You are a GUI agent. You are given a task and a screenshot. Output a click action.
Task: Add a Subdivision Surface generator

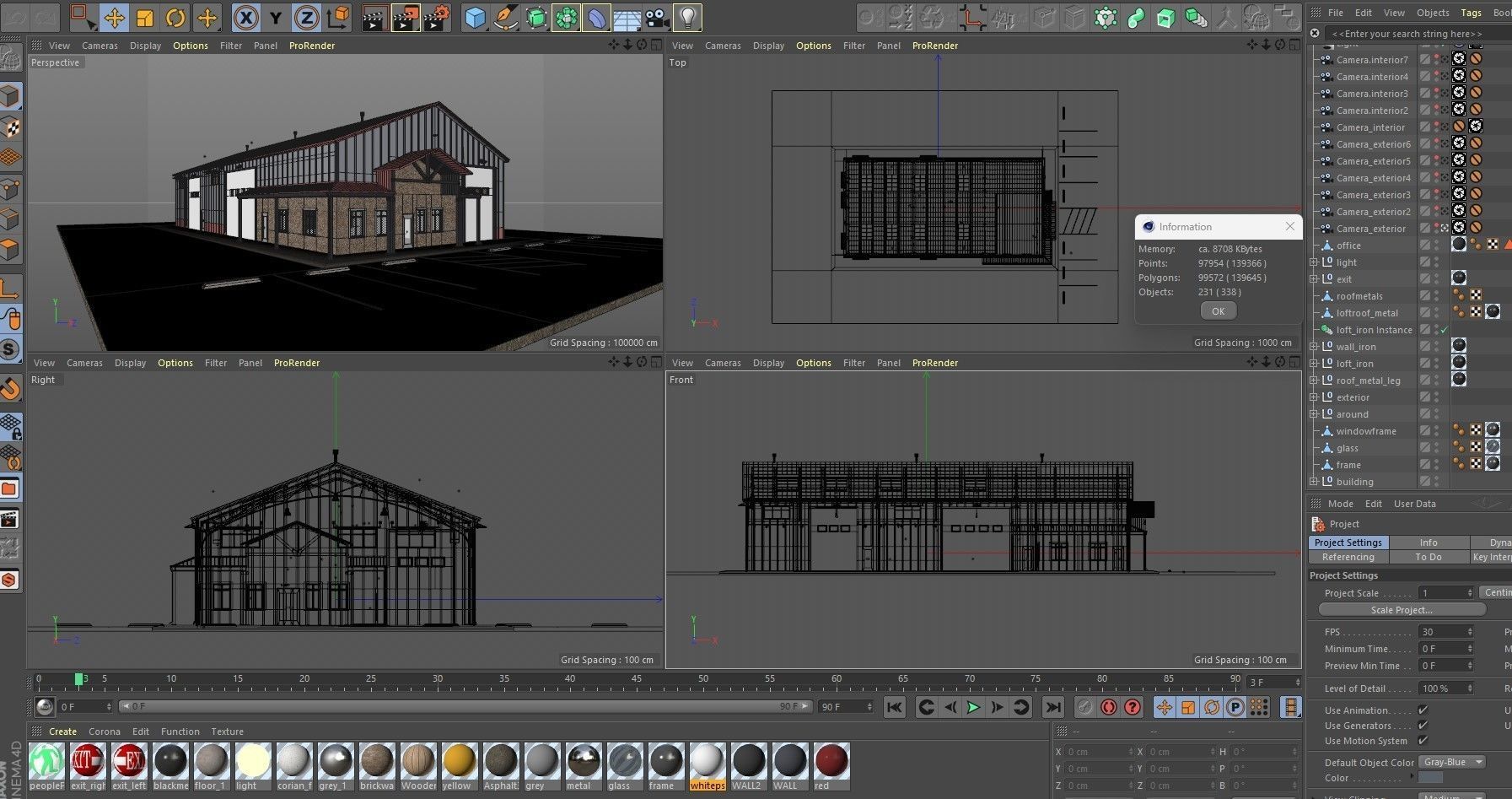536,17
